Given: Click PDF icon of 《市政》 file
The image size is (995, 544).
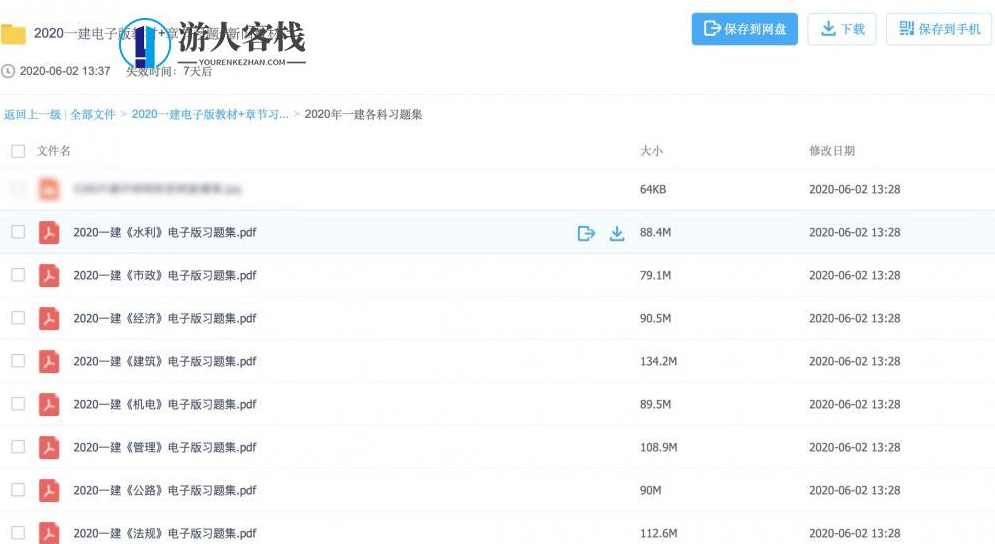Looking at the screenshot, I should pos(49,275).
